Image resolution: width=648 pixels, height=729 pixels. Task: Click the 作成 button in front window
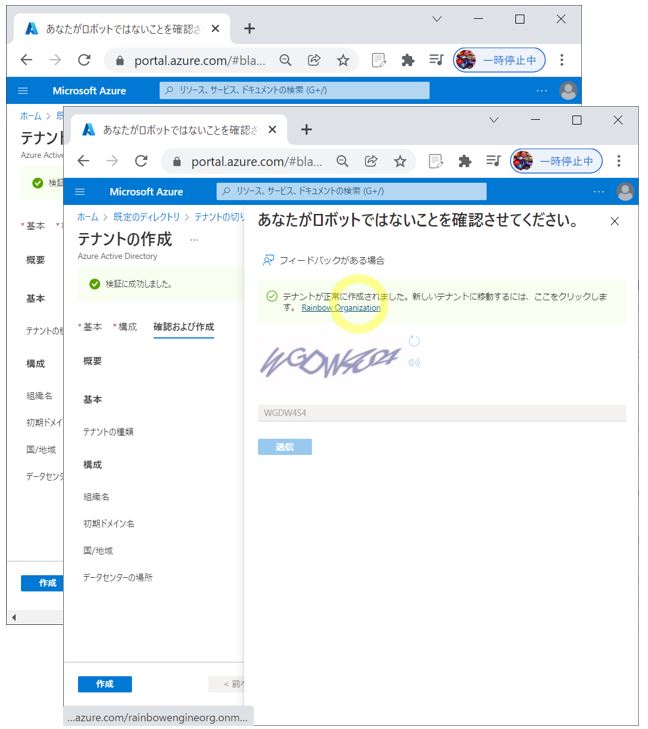pos(105,684)
